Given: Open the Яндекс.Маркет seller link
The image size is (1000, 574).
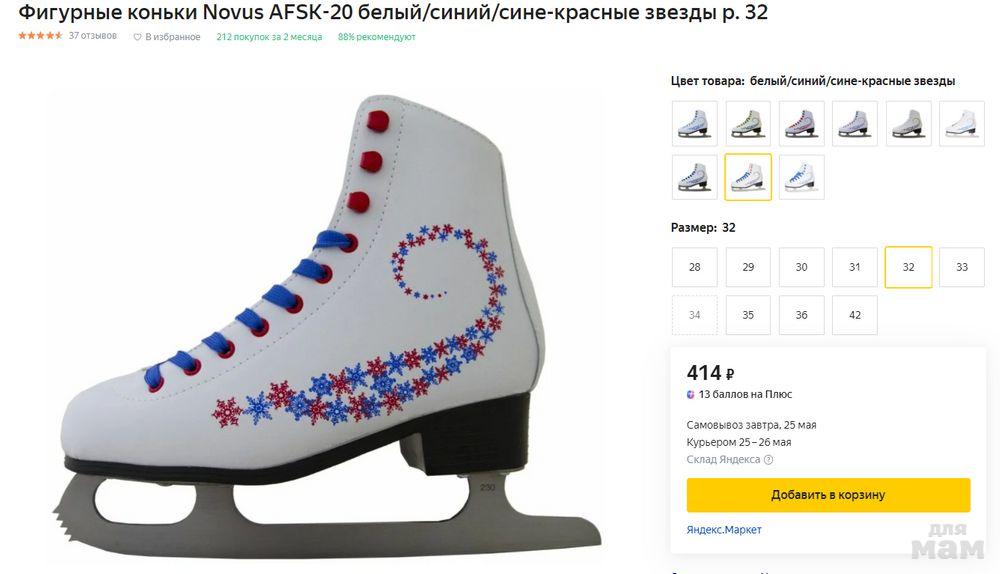Looking at the screenshot, I should (724, 530).
